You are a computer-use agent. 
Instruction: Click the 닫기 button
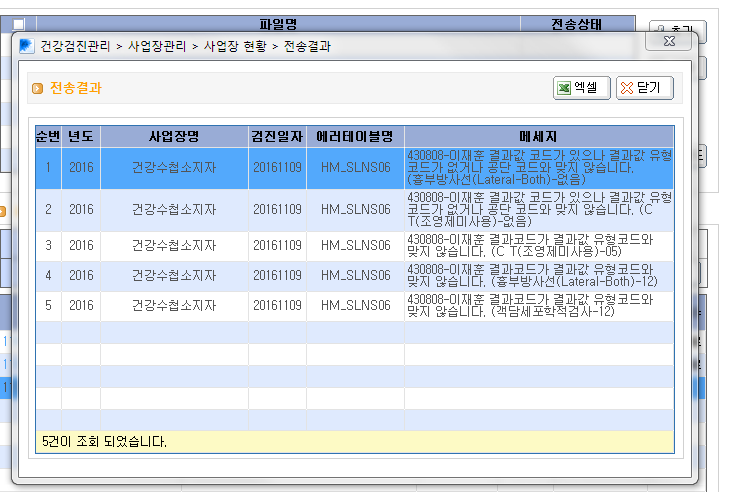[x=645, y=88]
